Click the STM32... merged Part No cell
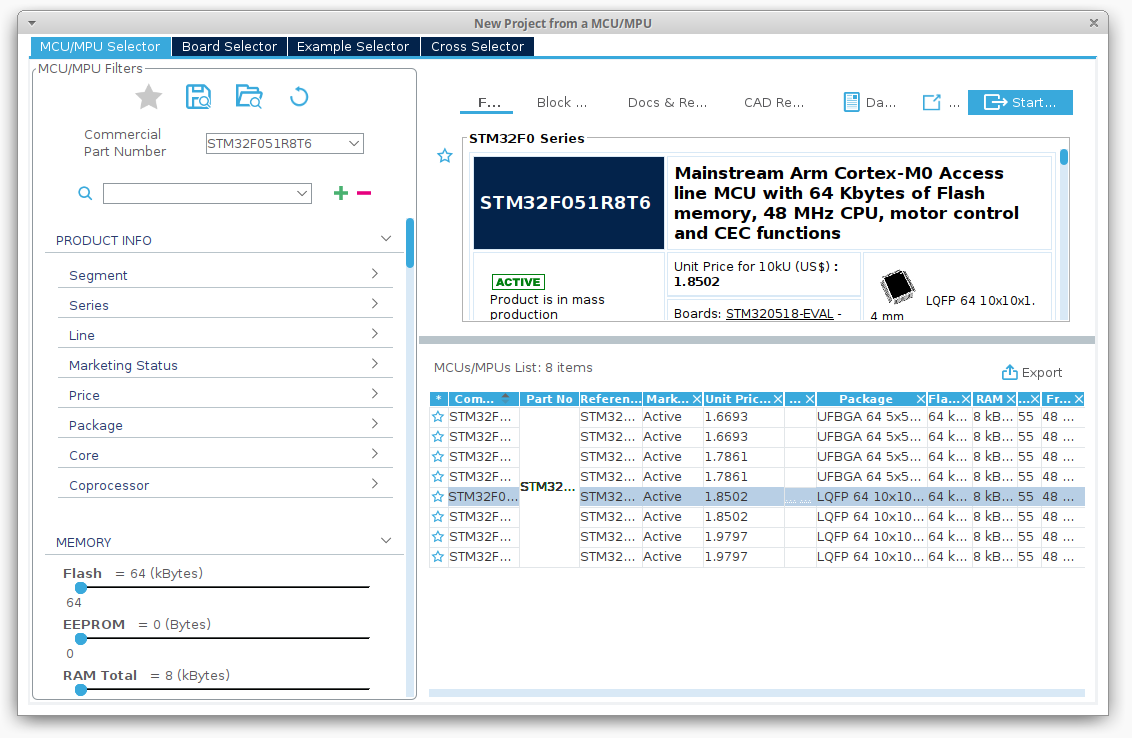This screenshot has width=1132, height=738. click(x=548, y=487)
